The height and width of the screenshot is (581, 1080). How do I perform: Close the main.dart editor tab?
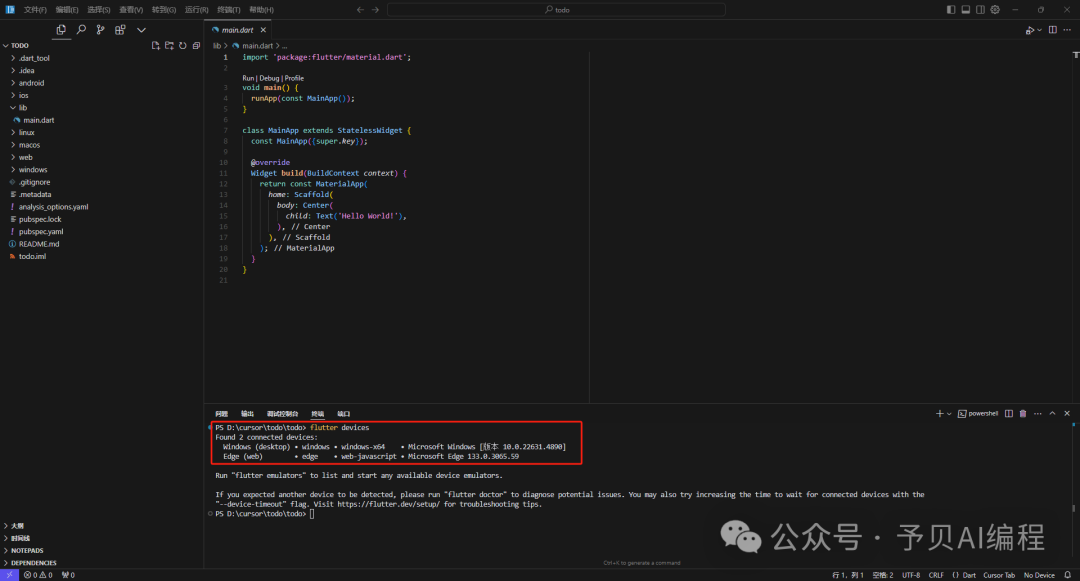pyautogui.click(x=263, y=30)
